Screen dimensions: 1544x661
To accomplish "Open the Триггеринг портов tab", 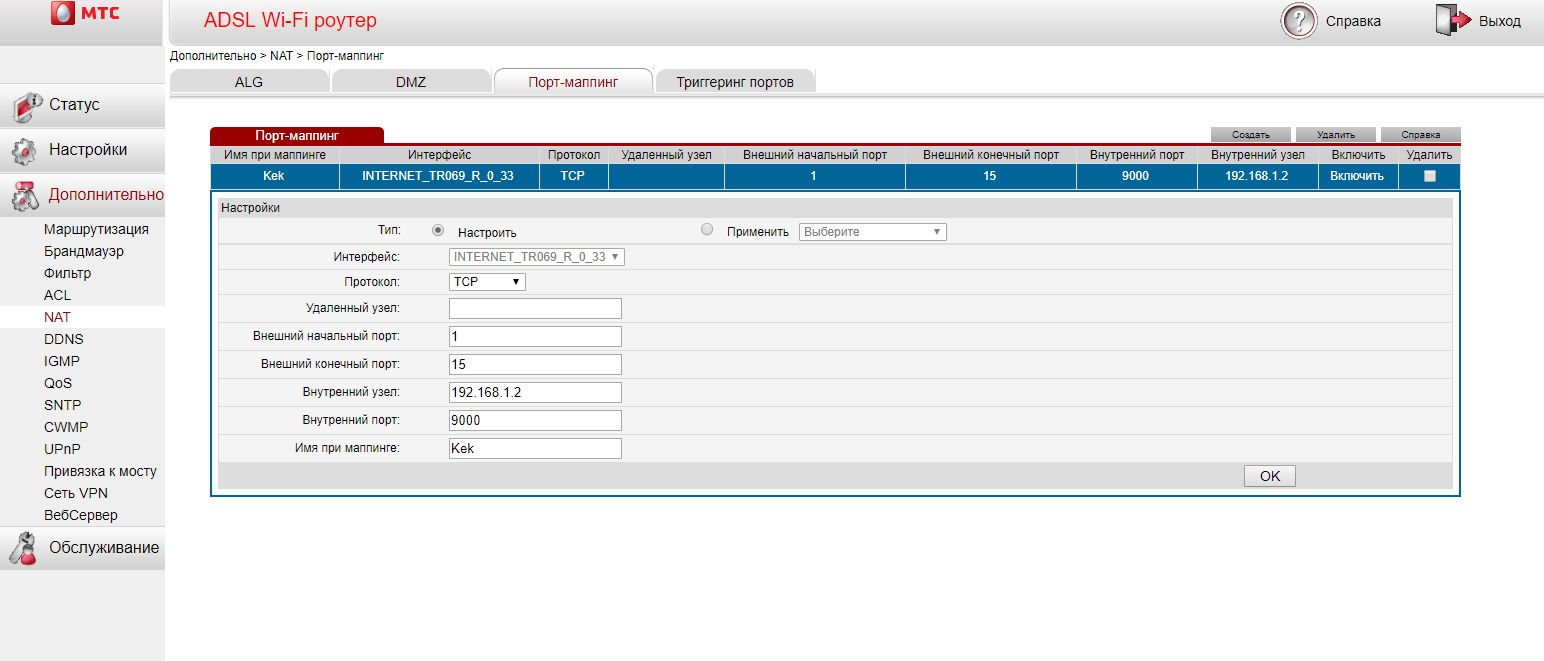I will [735, 82].
